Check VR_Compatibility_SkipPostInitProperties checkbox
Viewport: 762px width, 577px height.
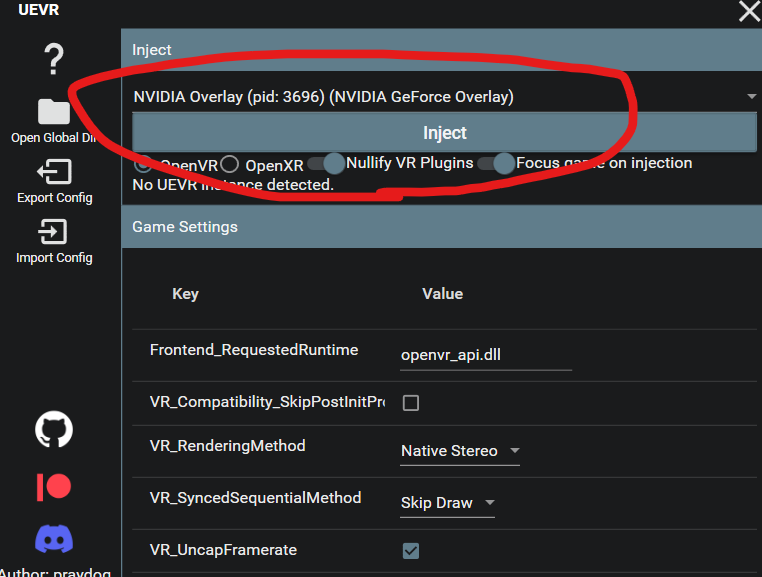click(411, 402)
